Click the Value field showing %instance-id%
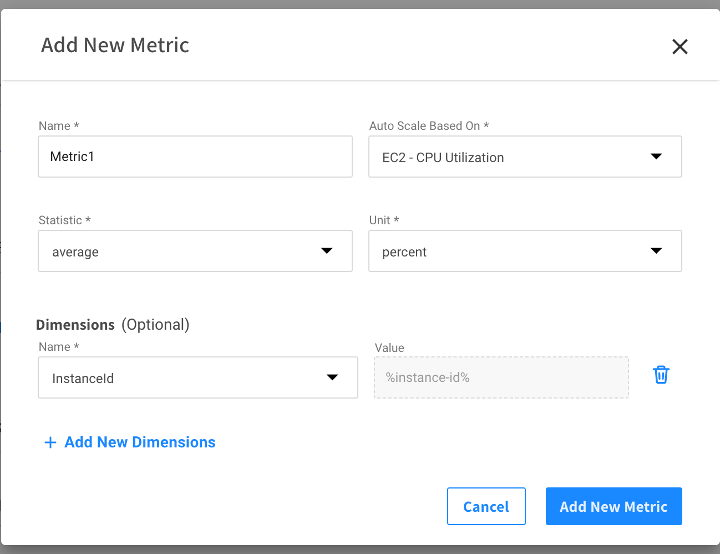Screen dimensions: 720x554 point(501,377)
